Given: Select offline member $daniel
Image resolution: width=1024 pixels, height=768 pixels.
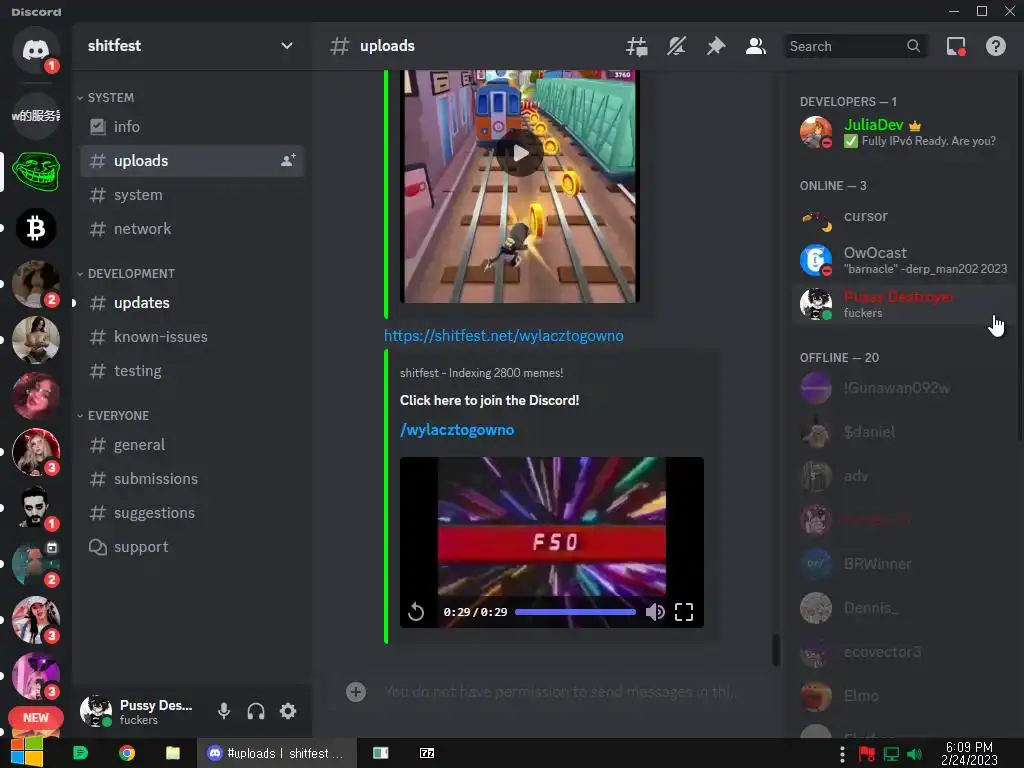Looking at the screenshot, I should coord(903,432).
